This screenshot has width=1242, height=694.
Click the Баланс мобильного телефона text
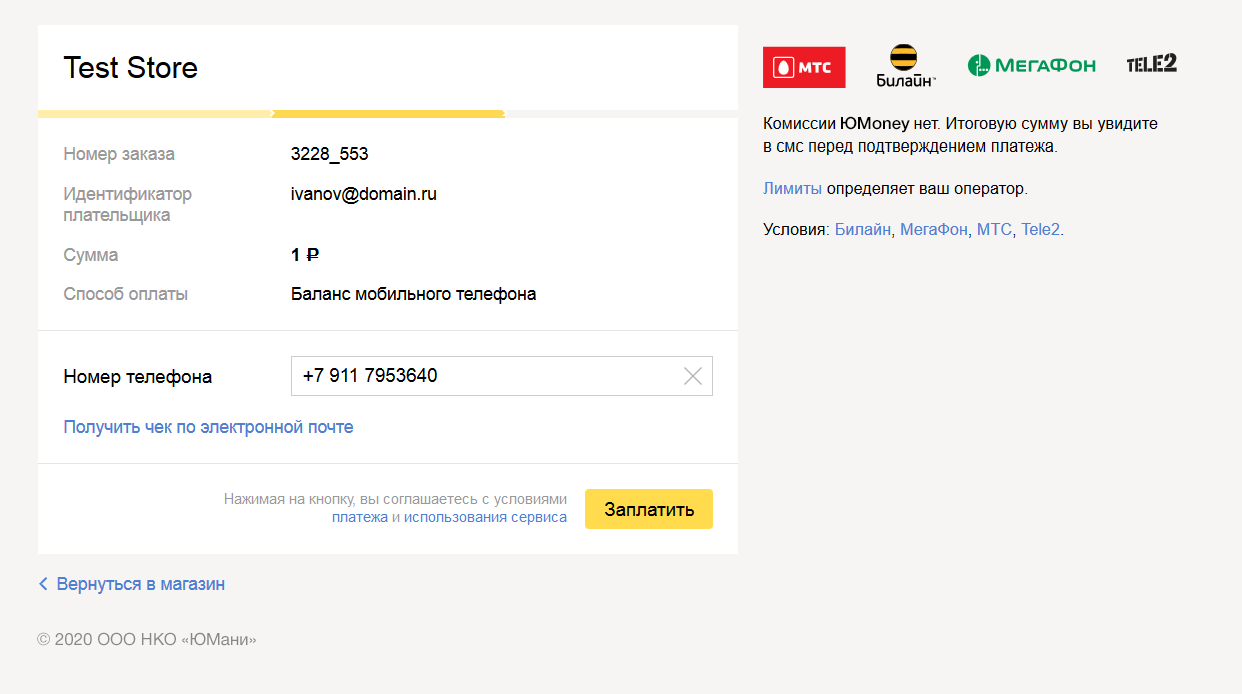click(x=413, y=294)
